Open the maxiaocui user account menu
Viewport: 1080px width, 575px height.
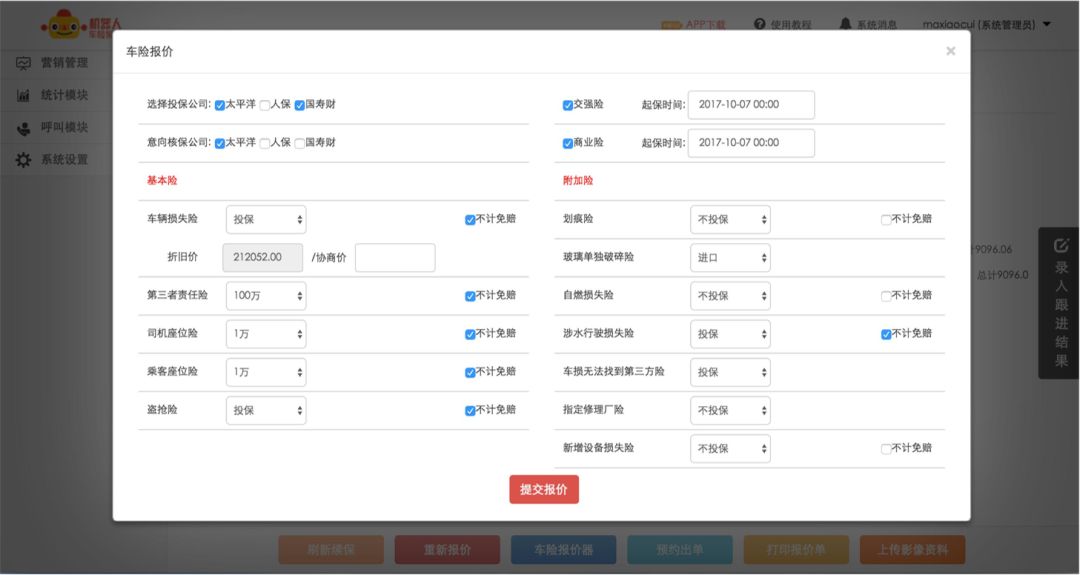(x=985, y=24)
